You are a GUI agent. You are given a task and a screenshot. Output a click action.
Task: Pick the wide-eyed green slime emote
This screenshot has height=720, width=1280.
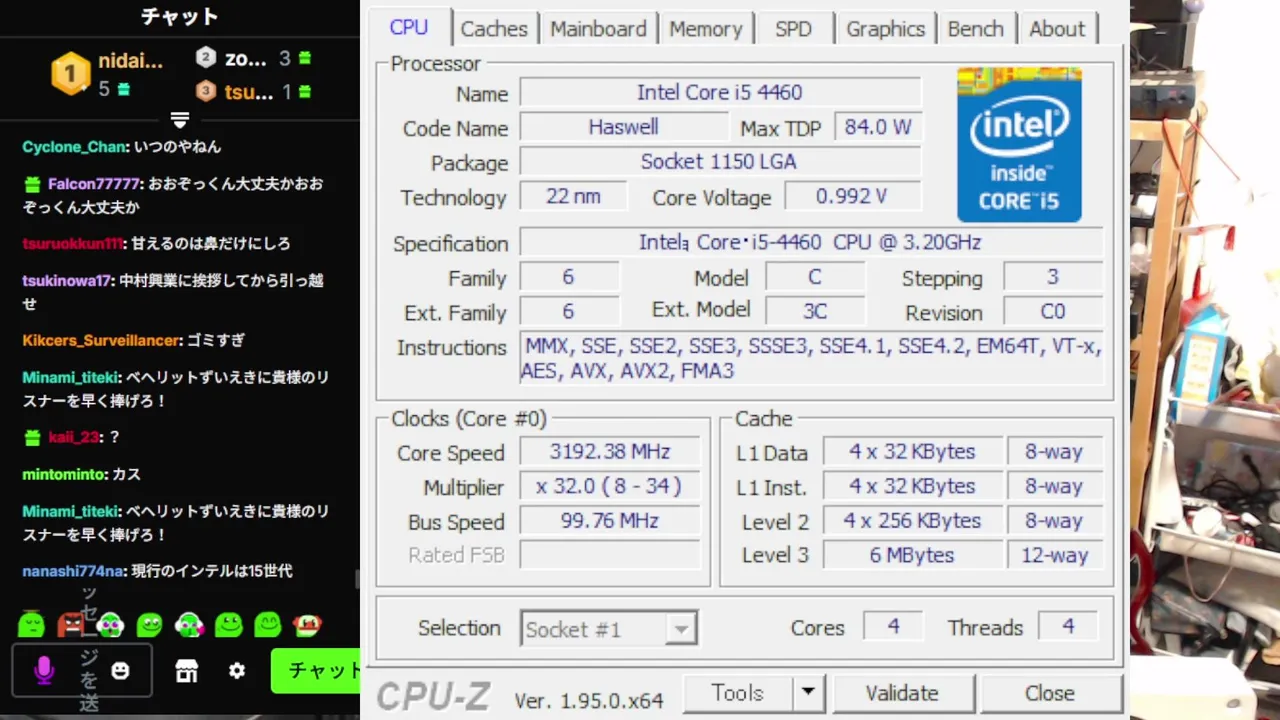(x=149, y=625)
